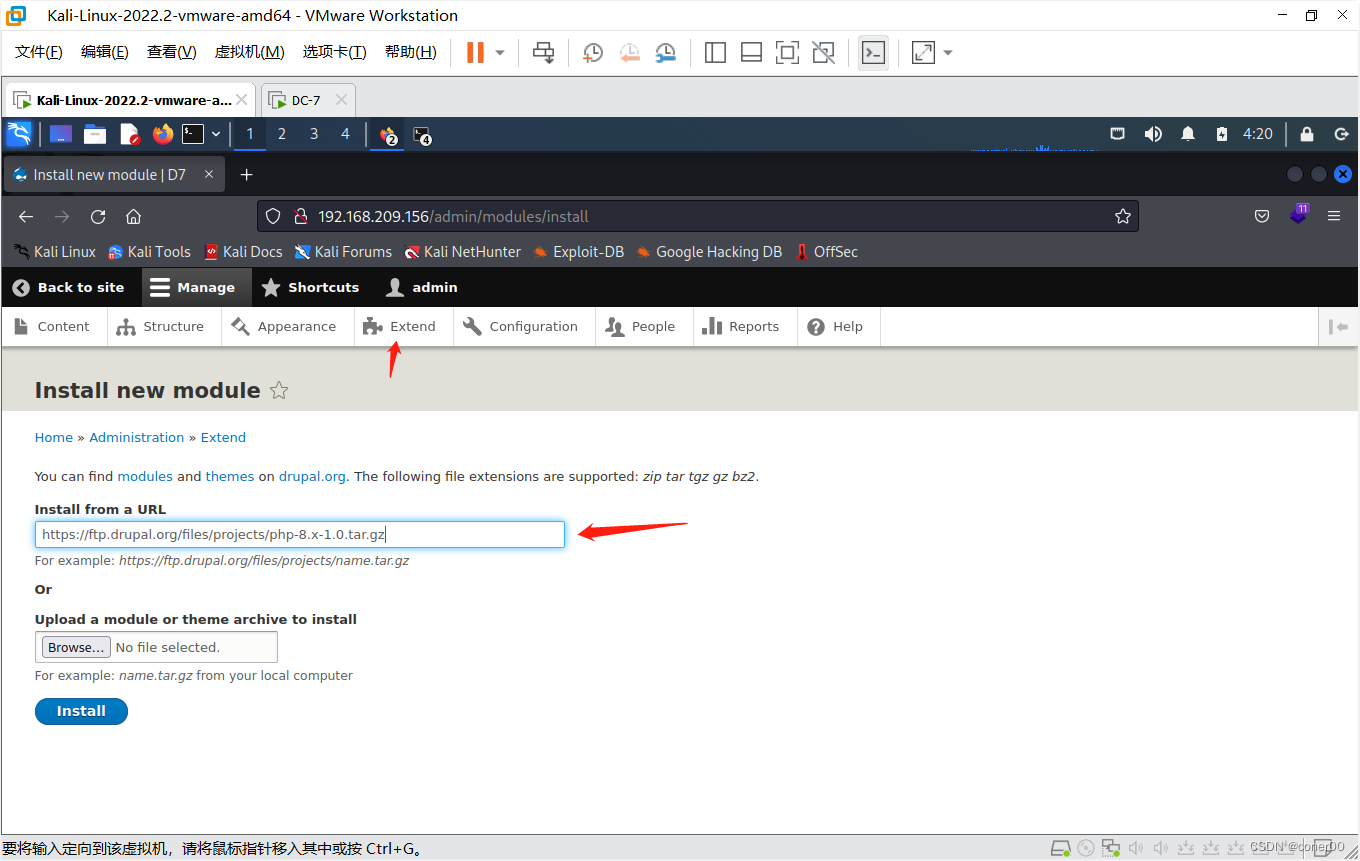Click the terminal taskbar item with badge 4
This screenshot has height=861, width=1360.
[422, 135]
